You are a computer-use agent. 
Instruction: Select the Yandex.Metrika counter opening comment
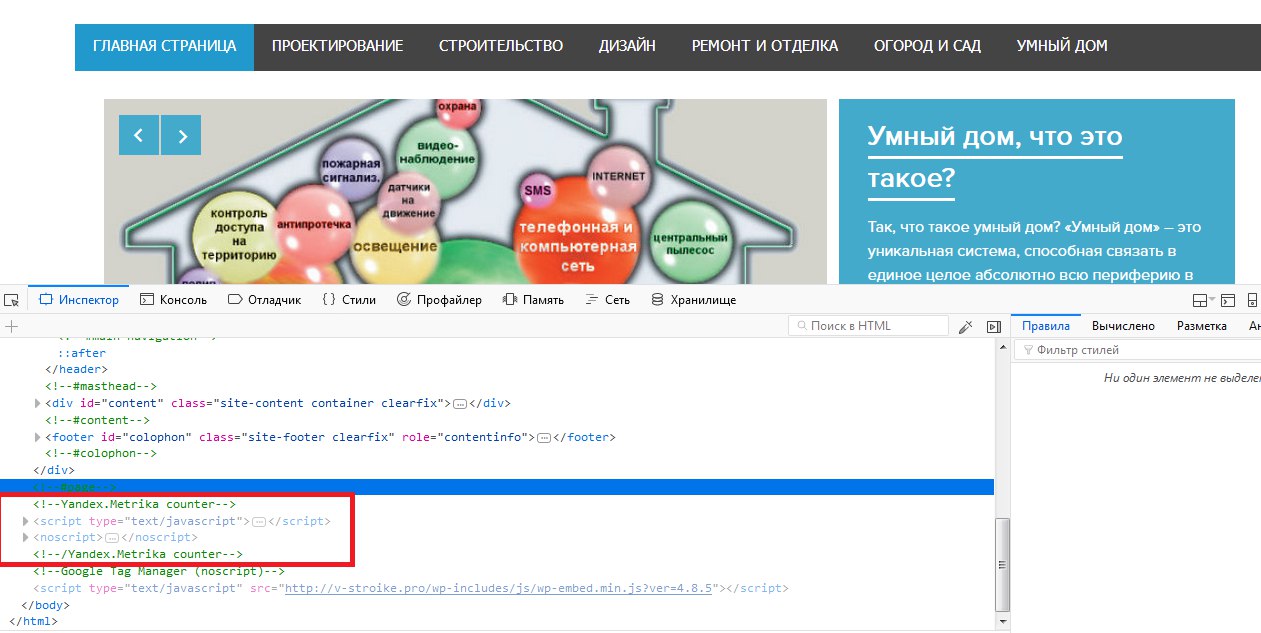click(x=134, y=504)
